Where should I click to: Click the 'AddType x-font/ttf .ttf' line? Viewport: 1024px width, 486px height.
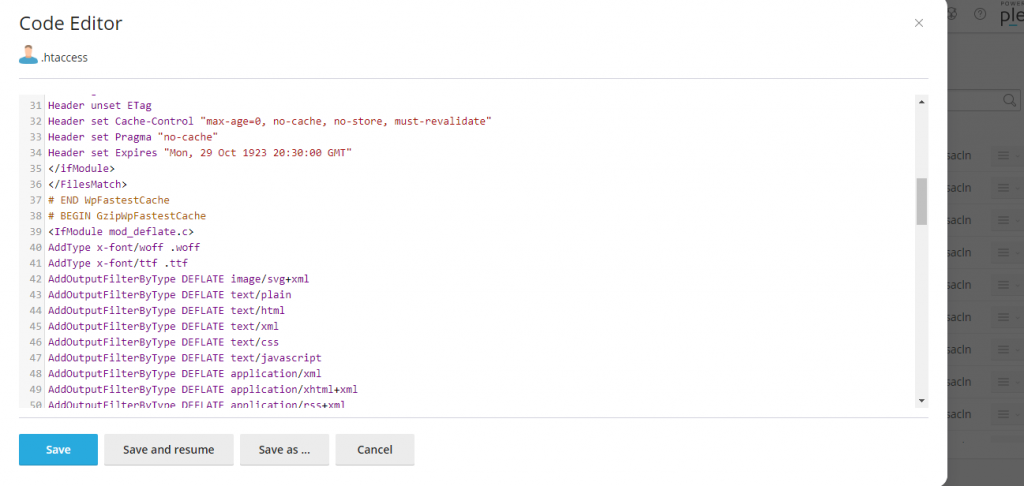[118, 263]
